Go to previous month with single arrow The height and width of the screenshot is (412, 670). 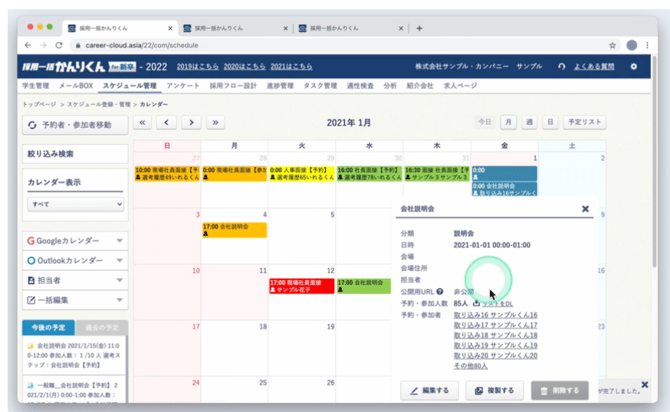coord(166,122)
